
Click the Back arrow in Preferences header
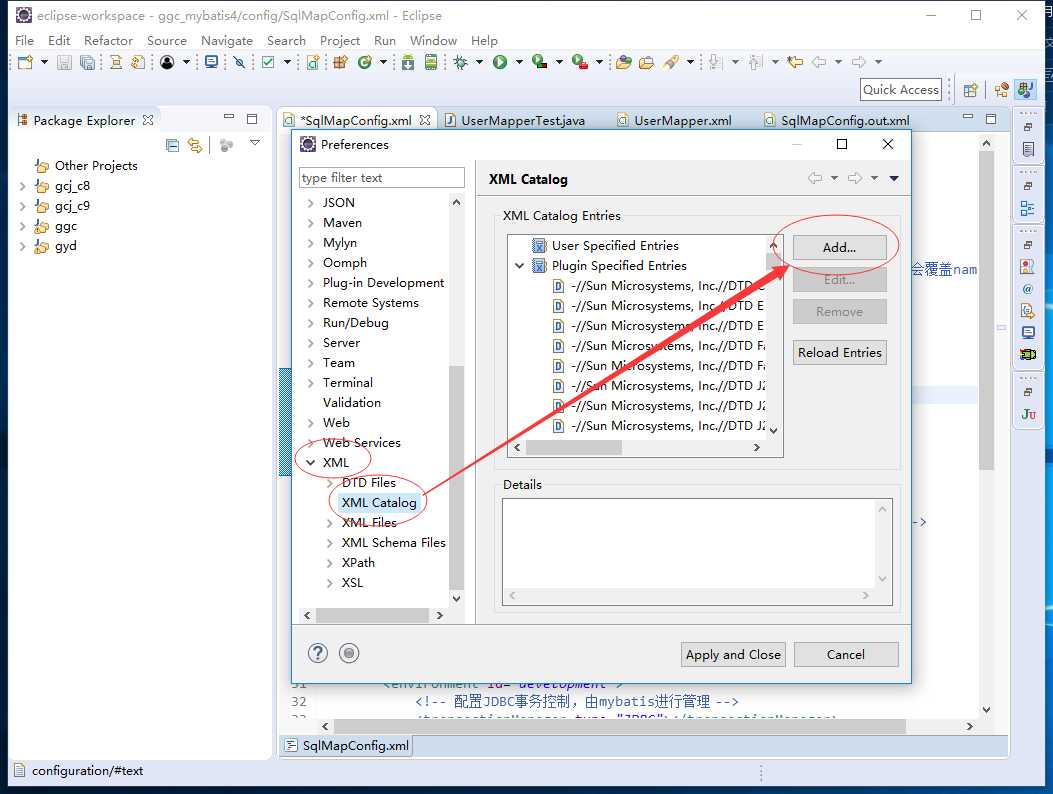point(815,178)
